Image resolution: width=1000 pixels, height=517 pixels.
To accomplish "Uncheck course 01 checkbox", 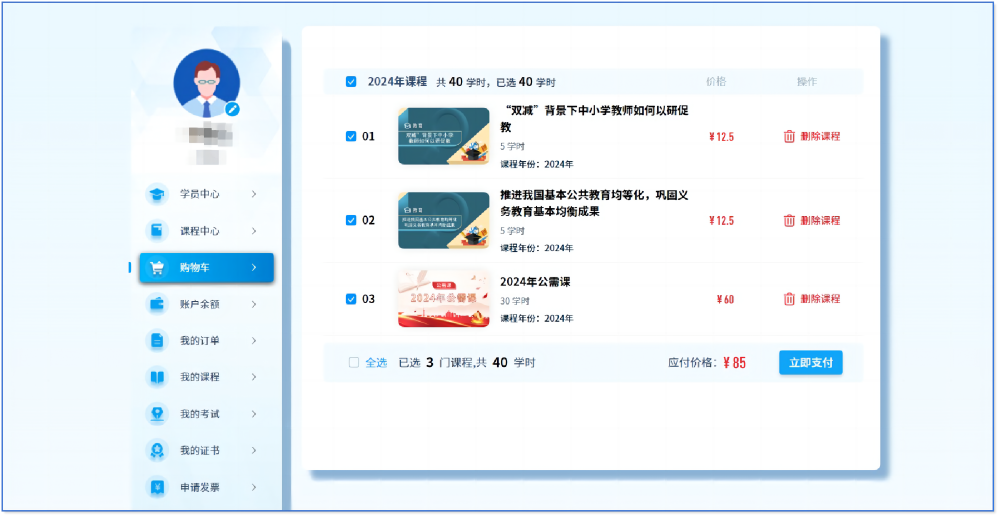I will (351, 136).
